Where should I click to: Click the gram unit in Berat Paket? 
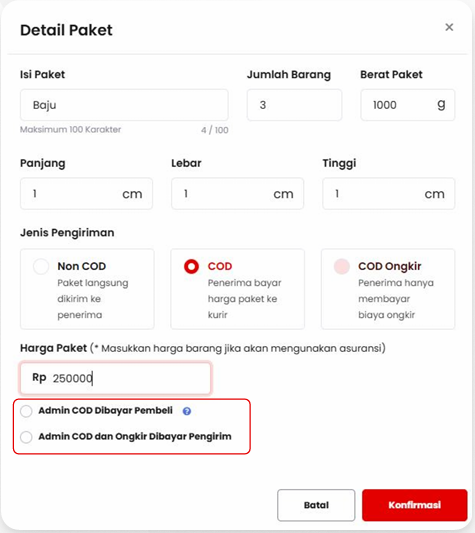tap(441, 105)
